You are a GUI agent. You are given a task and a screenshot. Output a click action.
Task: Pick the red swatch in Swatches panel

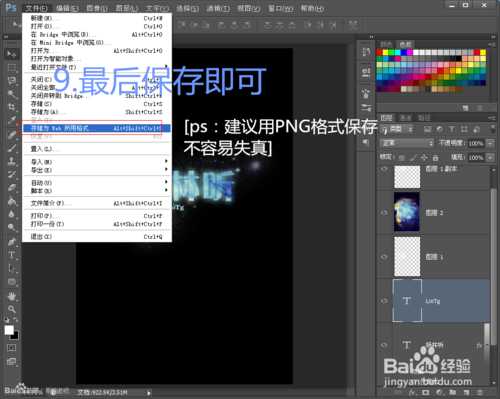[x=379, y=52]
